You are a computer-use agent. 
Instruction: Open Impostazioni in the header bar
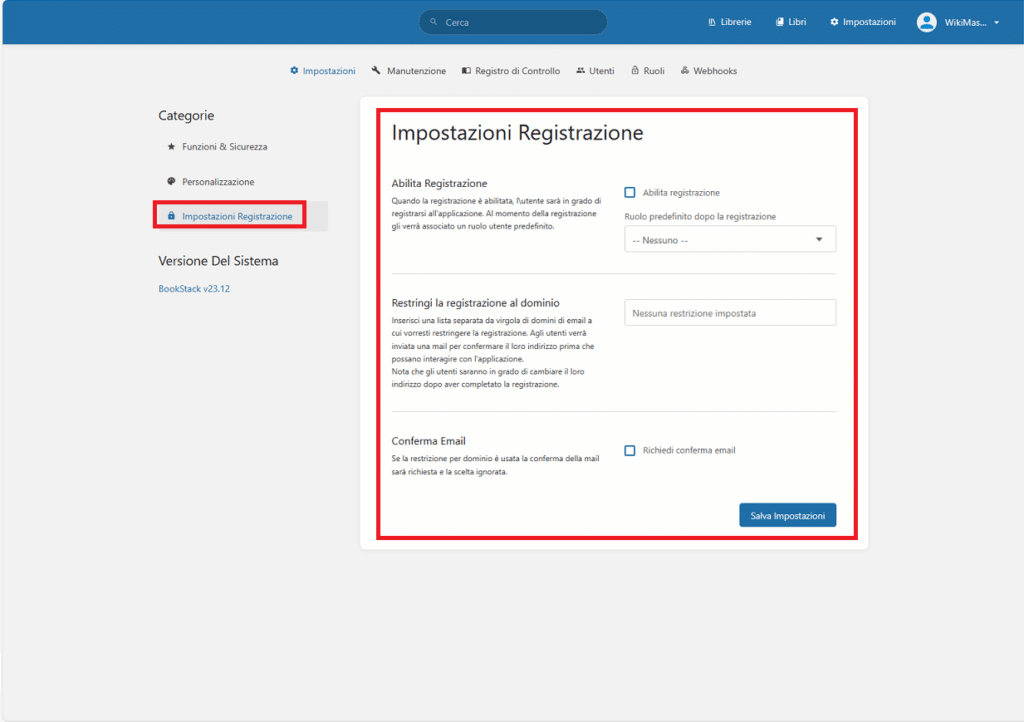point(863,22)
